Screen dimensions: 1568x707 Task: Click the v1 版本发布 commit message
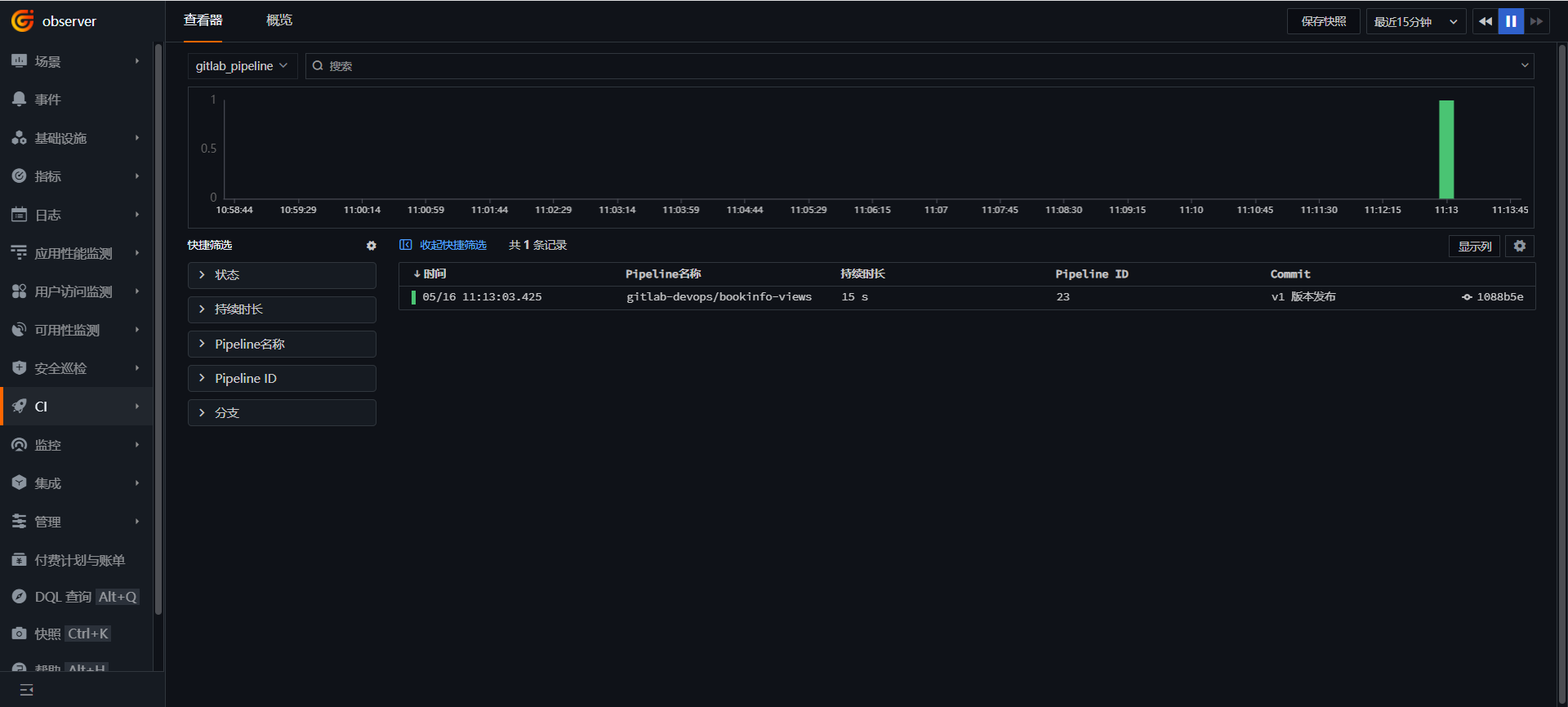click(1303, 297)
